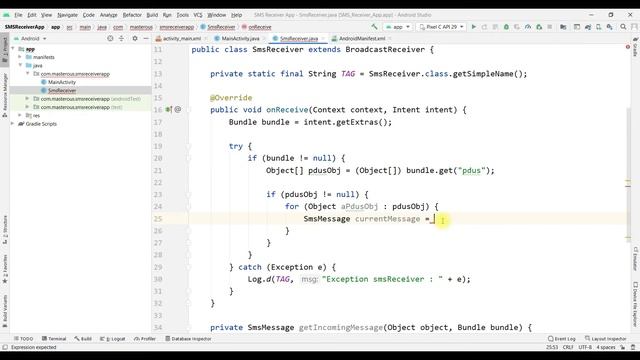This screenshot has height=360, width=640.
Task: Open the Pixel C API 29 device dropdown
Action: point(441,27)
